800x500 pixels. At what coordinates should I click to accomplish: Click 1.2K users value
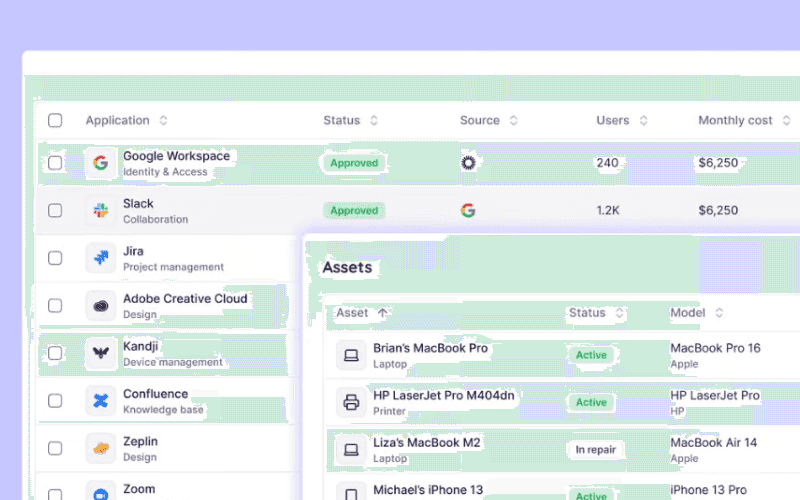[608, 210]
